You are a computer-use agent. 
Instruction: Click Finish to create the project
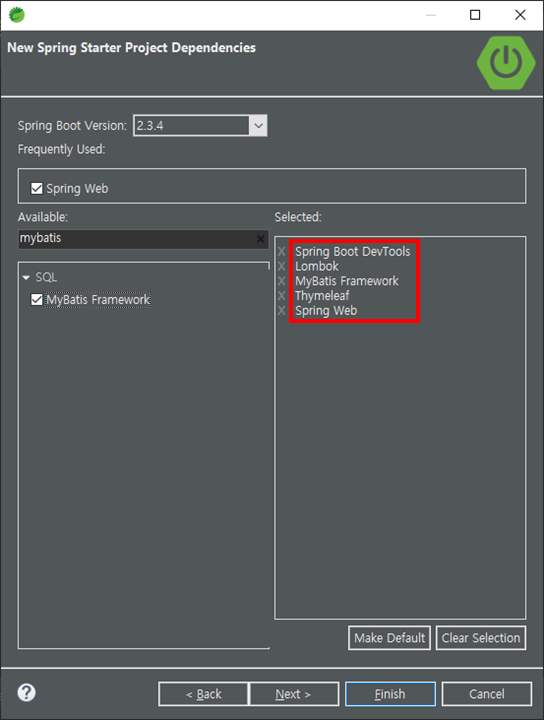[x=390, y=694]
